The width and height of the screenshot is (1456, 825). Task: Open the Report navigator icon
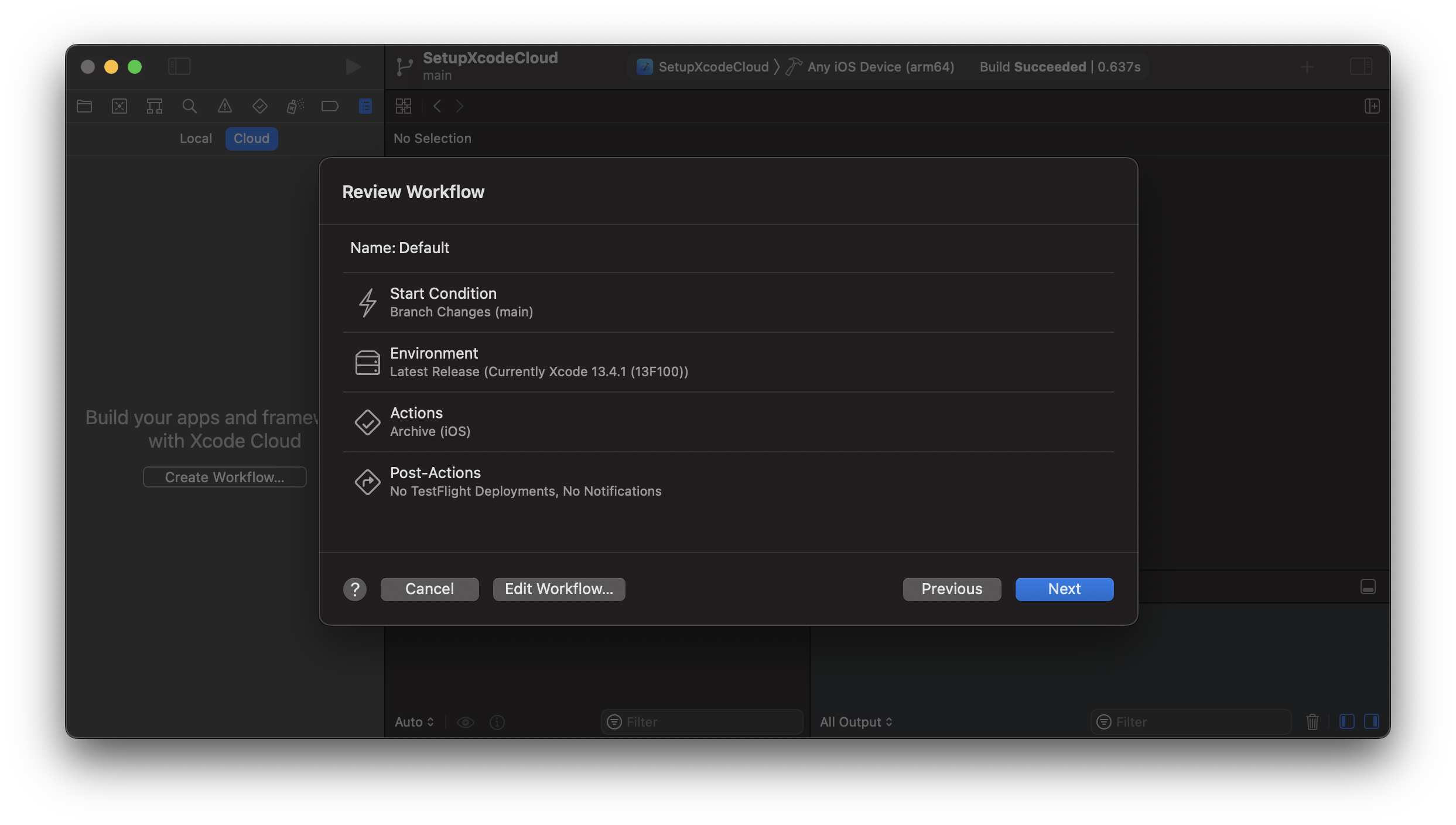click(365, 106)
